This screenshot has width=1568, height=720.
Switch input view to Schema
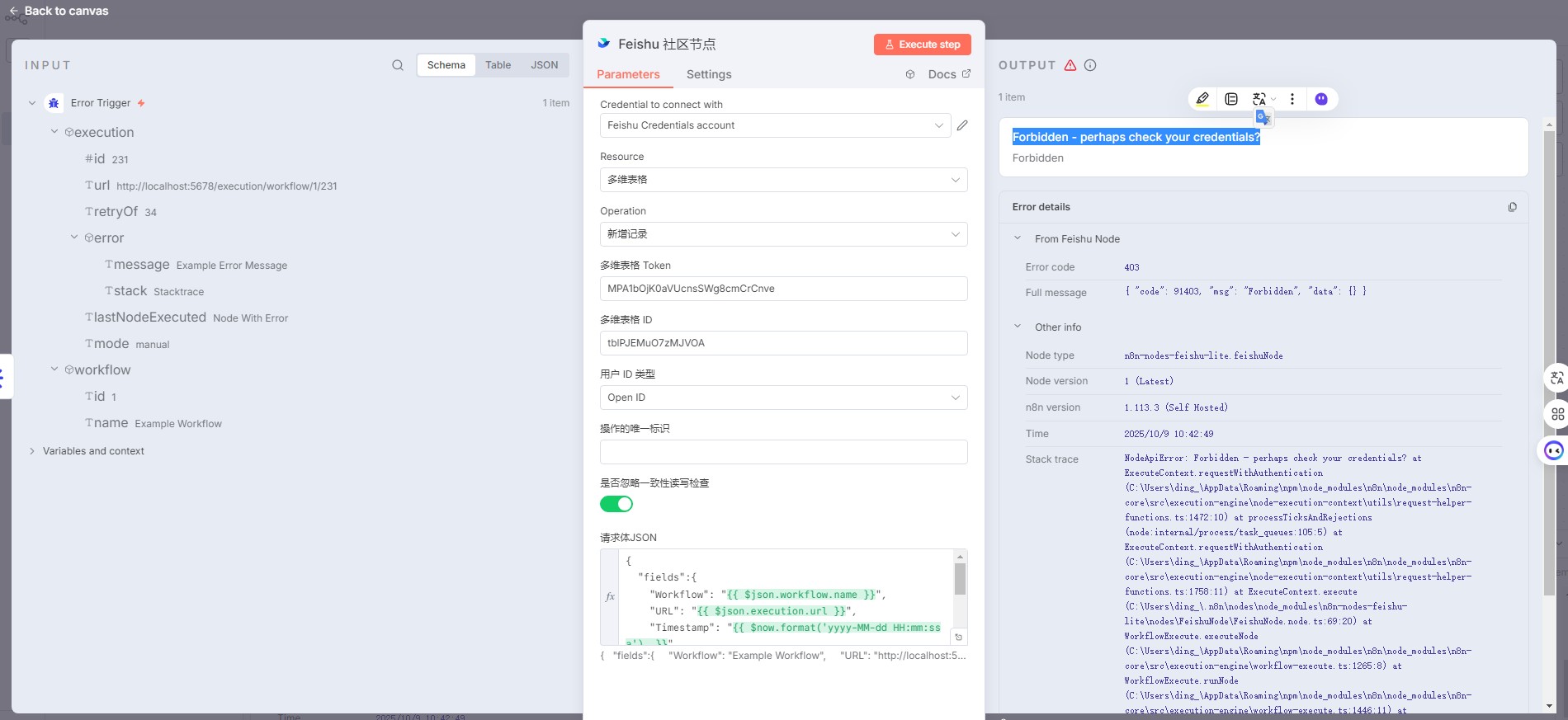446,65
